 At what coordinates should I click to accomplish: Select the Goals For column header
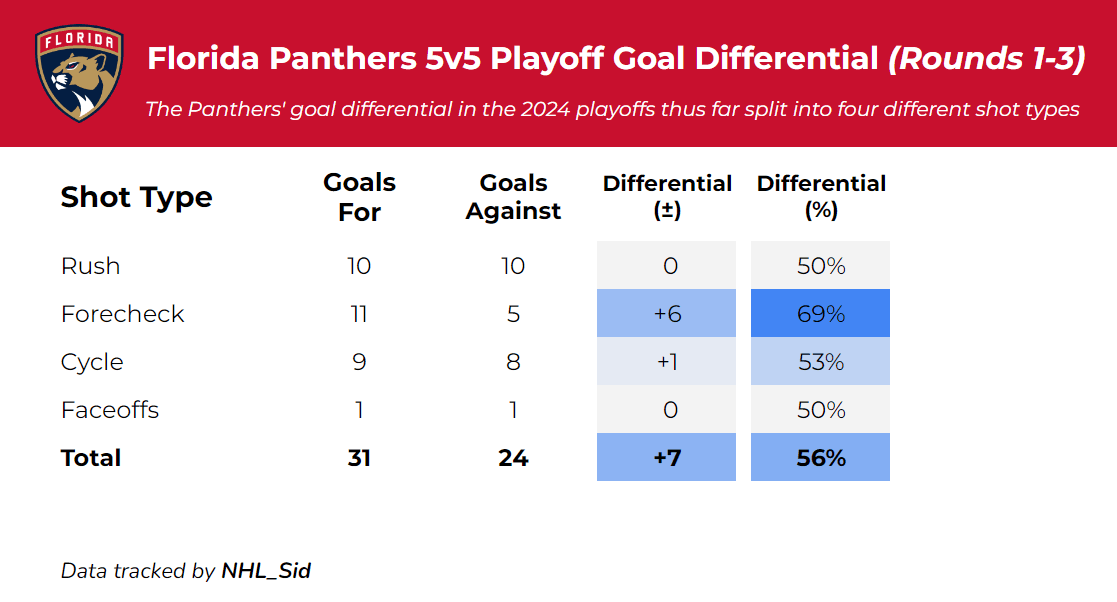360,197
